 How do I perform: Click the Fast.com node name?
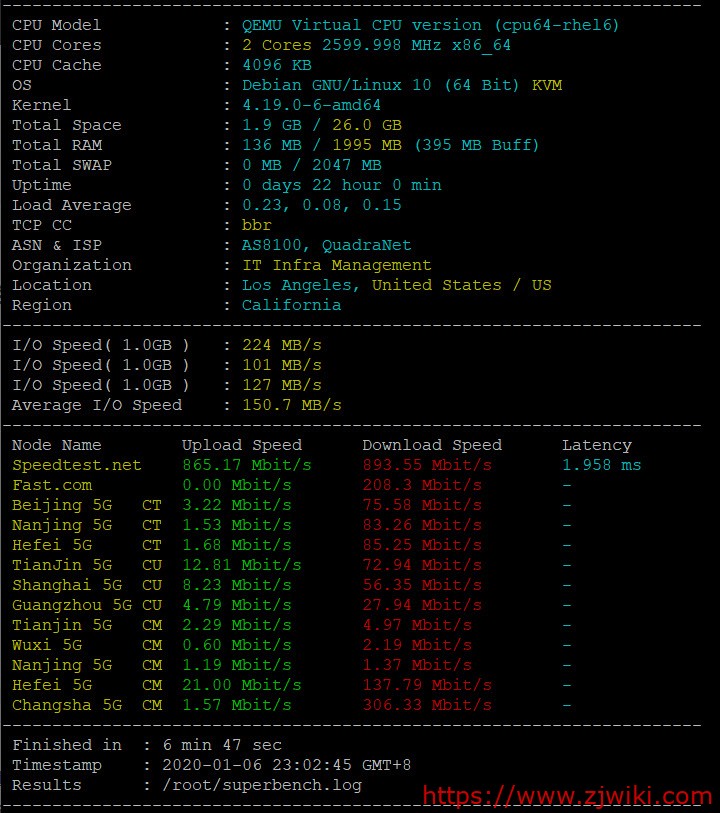click(x=52, y=485)
